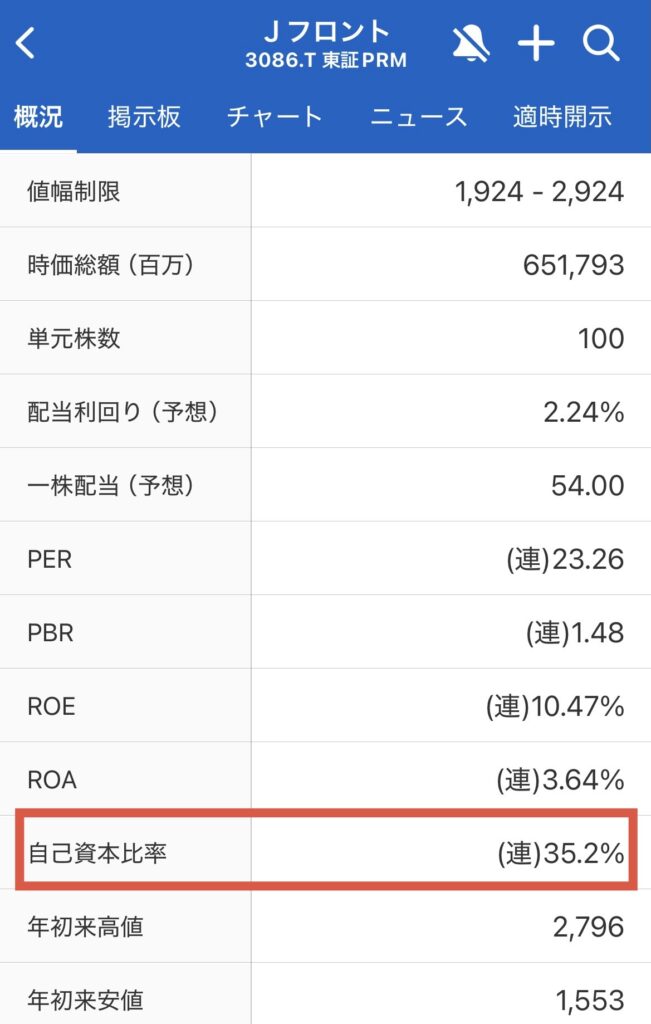651x1024 pixels.
Task: Open the 適時開示 tab
Action: [x=561, y=117]
